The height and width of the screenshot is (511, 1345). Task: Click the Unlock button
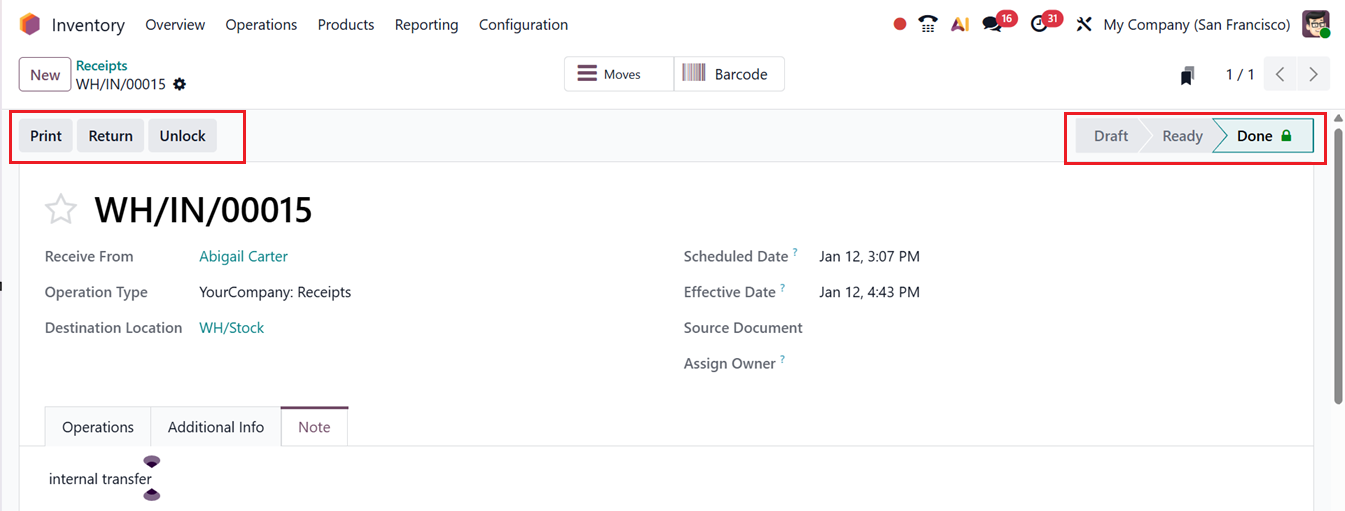tap(182, 136)
